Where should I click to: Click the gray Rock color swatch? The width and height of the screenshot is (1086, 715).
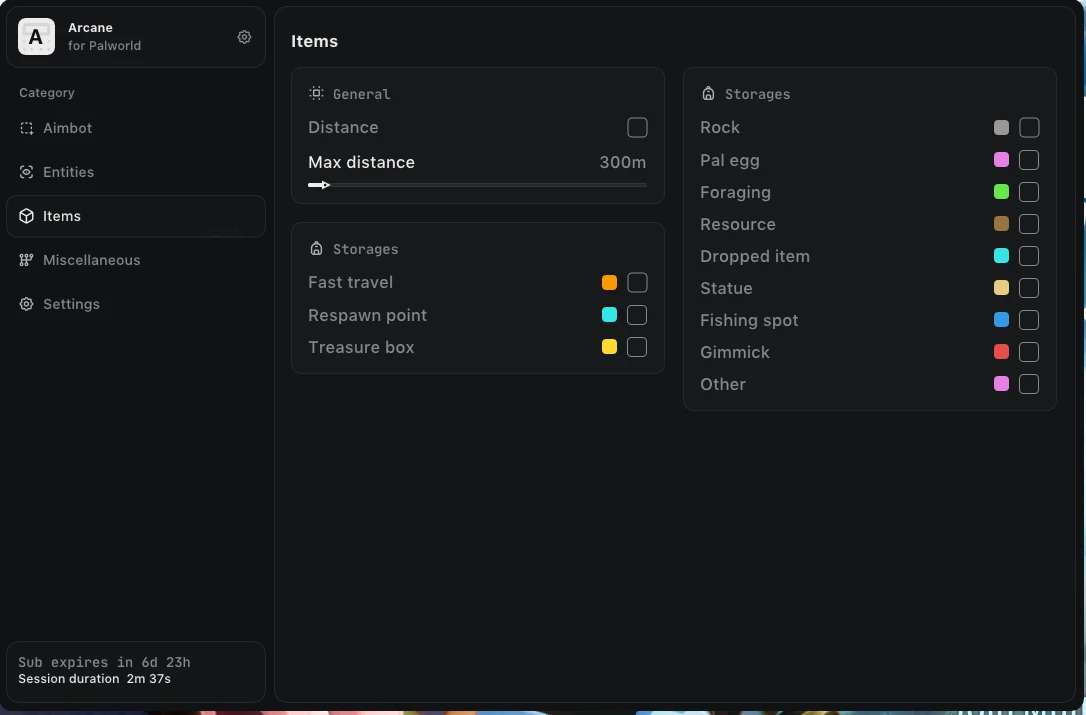(x=1002, y=127)
